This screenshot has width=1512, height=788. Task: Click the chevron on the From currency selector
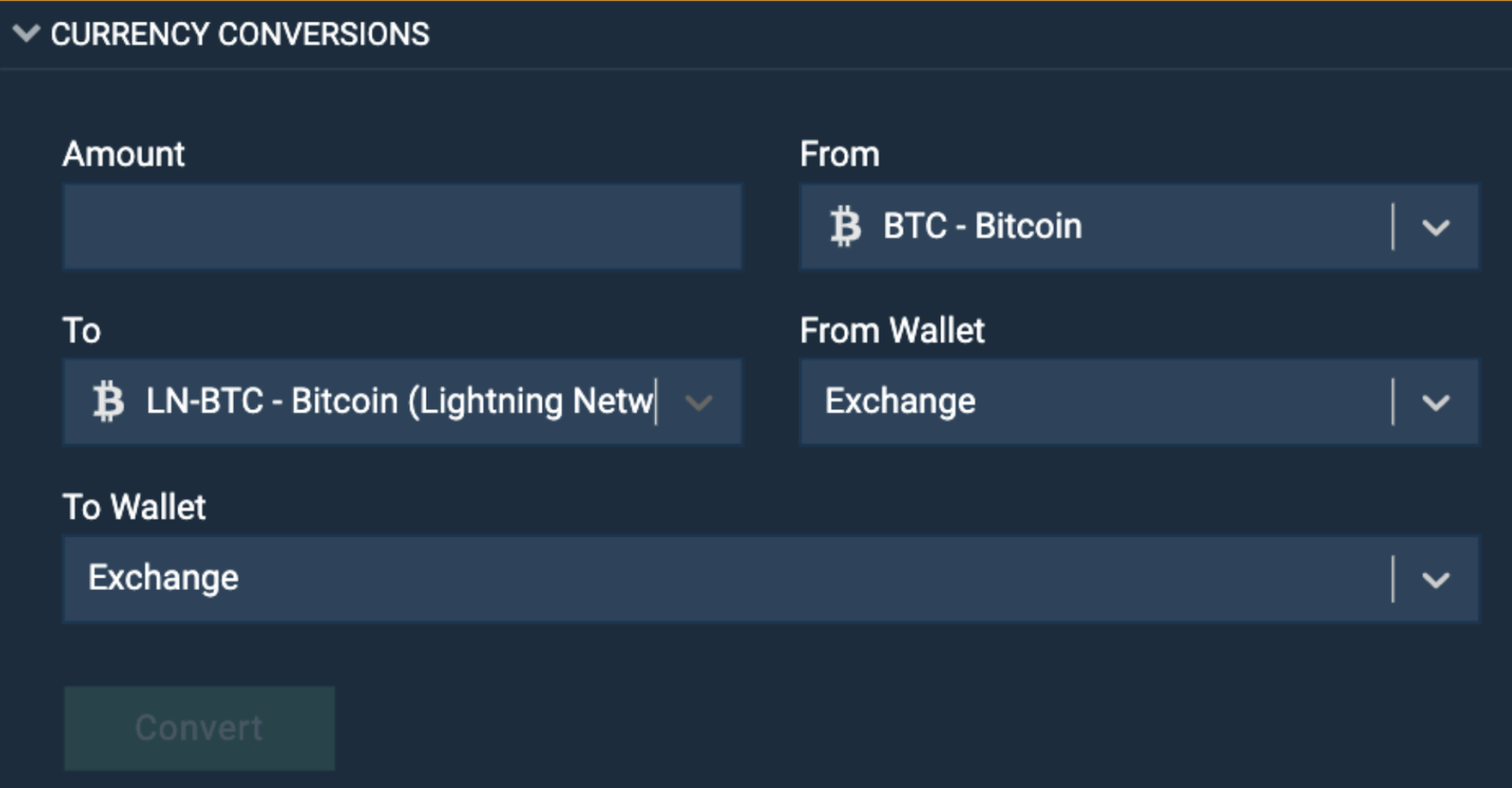[1437, 227]
